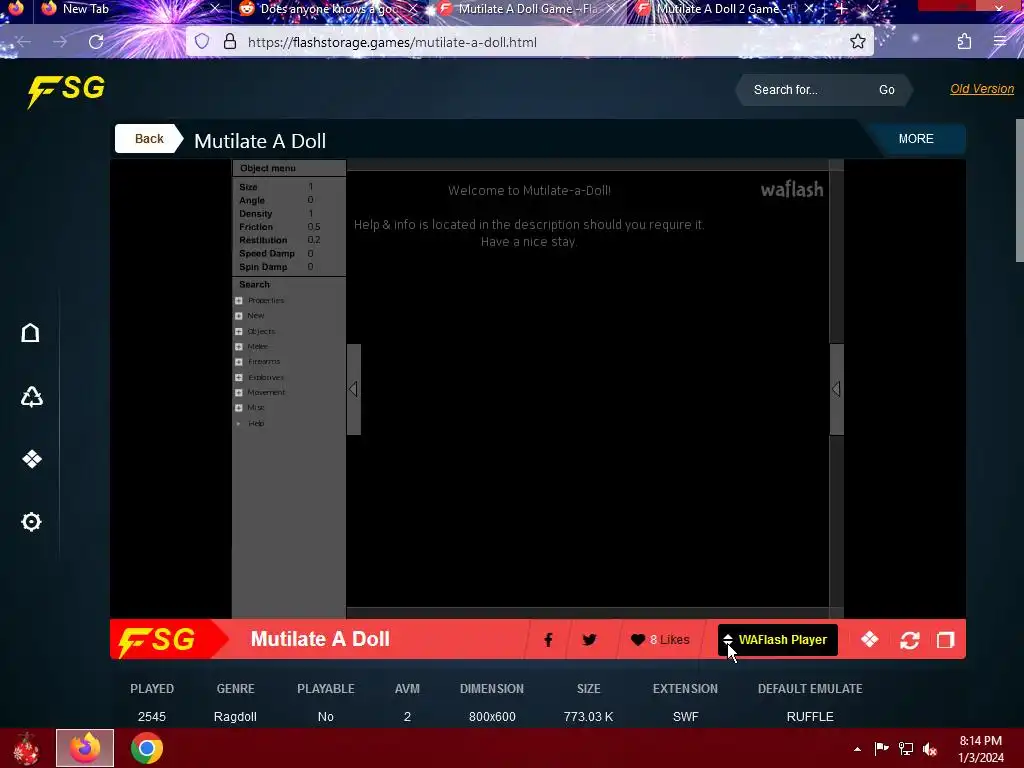Click the Angle property row

289,200
